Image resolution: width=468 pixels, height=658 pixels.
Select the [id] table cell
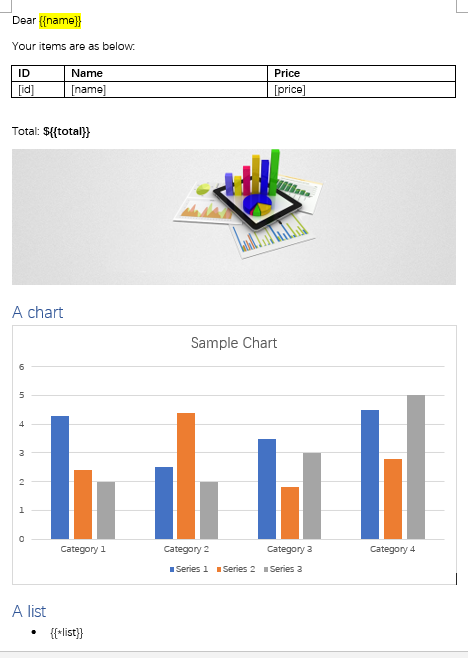(38, 89)
